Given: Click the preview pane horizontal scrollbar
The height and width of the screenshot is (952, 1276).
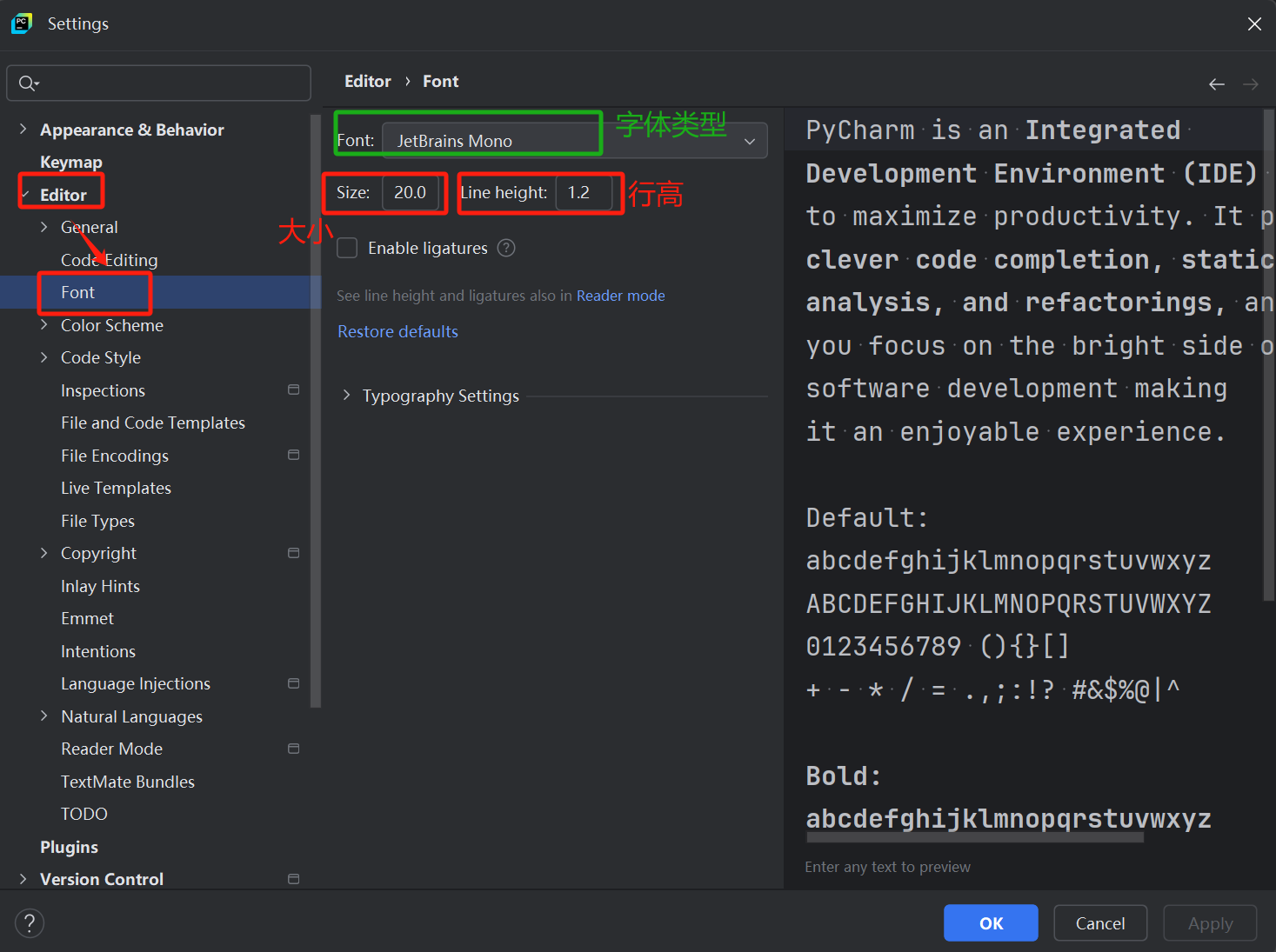Looking at the screenshot, I should click(974, 837).
